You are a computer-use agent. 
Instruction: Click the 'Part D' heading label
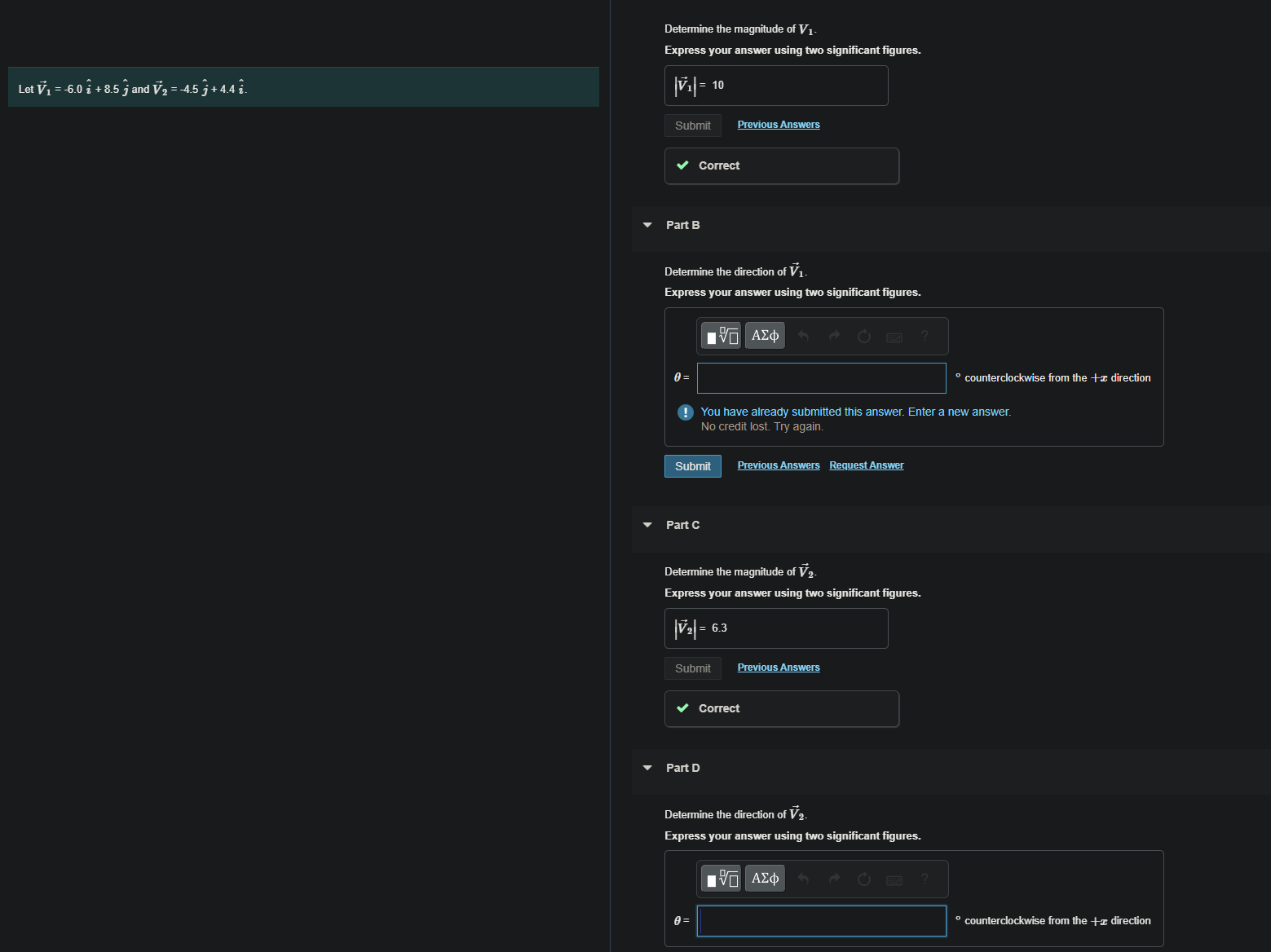683,768
